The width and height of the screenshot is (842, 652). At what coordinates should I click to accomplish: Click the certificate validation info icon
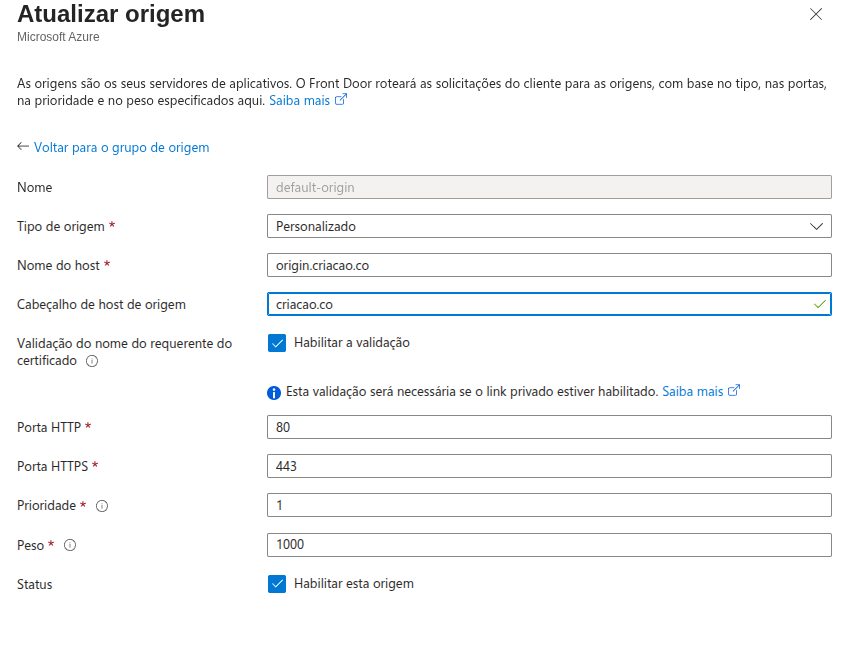[92, 361]
